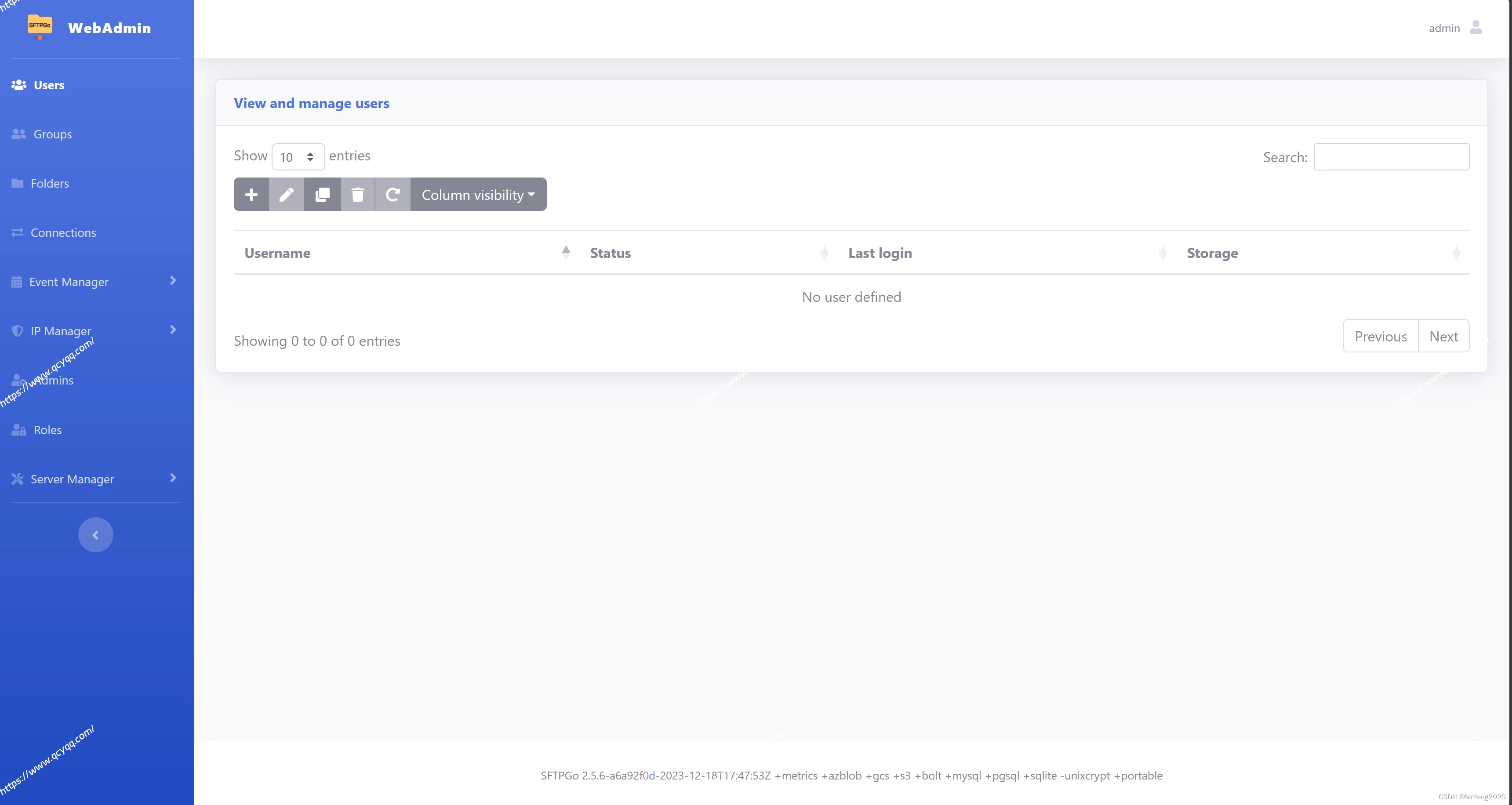This screenshot has height=805, width=1512.
Task: Go to Folders in sidebar
Action: click(x=49, y=184)
